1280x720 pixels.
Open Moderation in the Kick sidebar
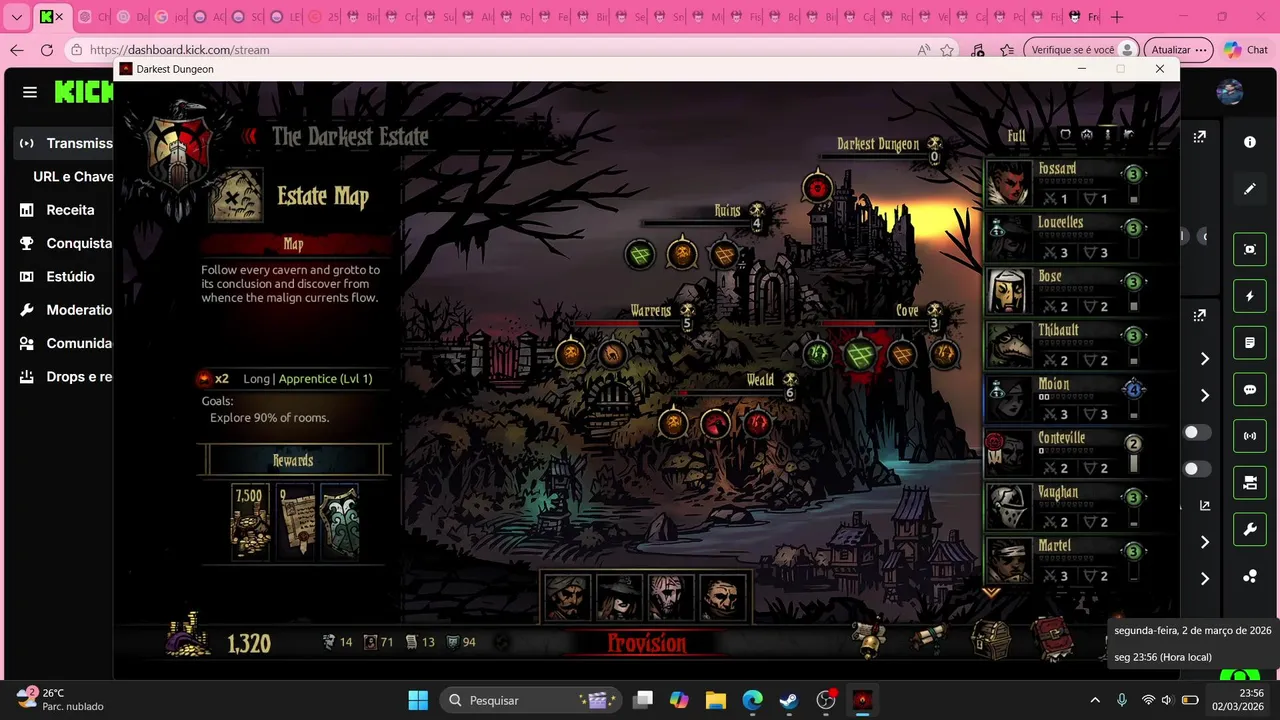point(64,310)
